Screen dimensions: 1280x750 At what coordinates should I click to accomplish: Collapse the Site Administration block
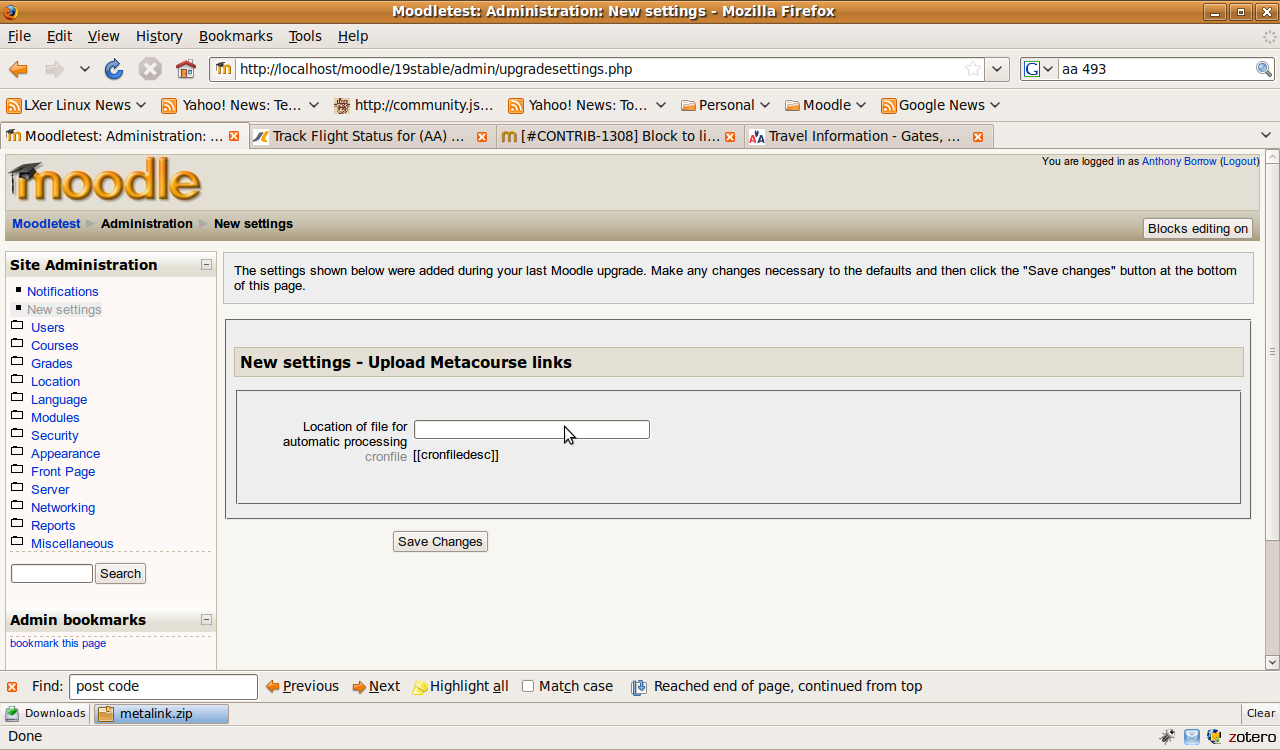click(x=206, y=265)
